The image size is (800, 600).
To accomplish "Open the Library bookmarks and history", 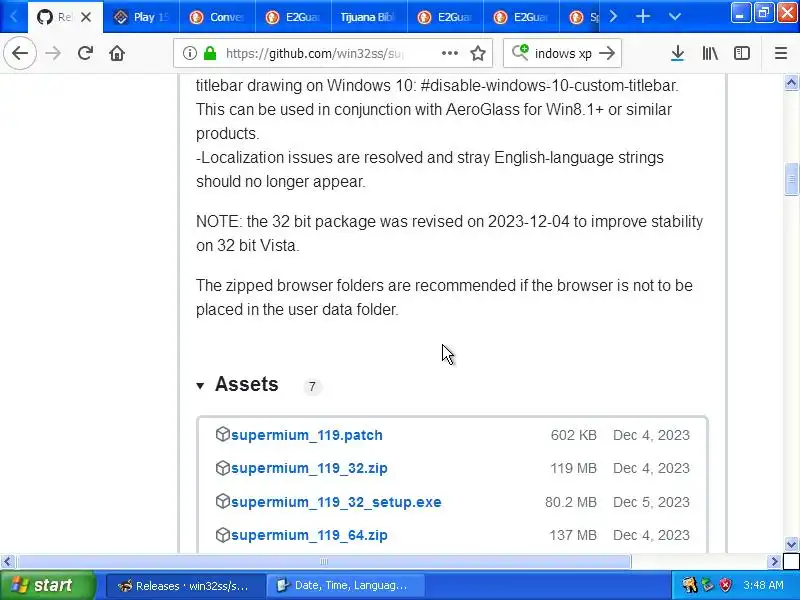I will (710, 53).
